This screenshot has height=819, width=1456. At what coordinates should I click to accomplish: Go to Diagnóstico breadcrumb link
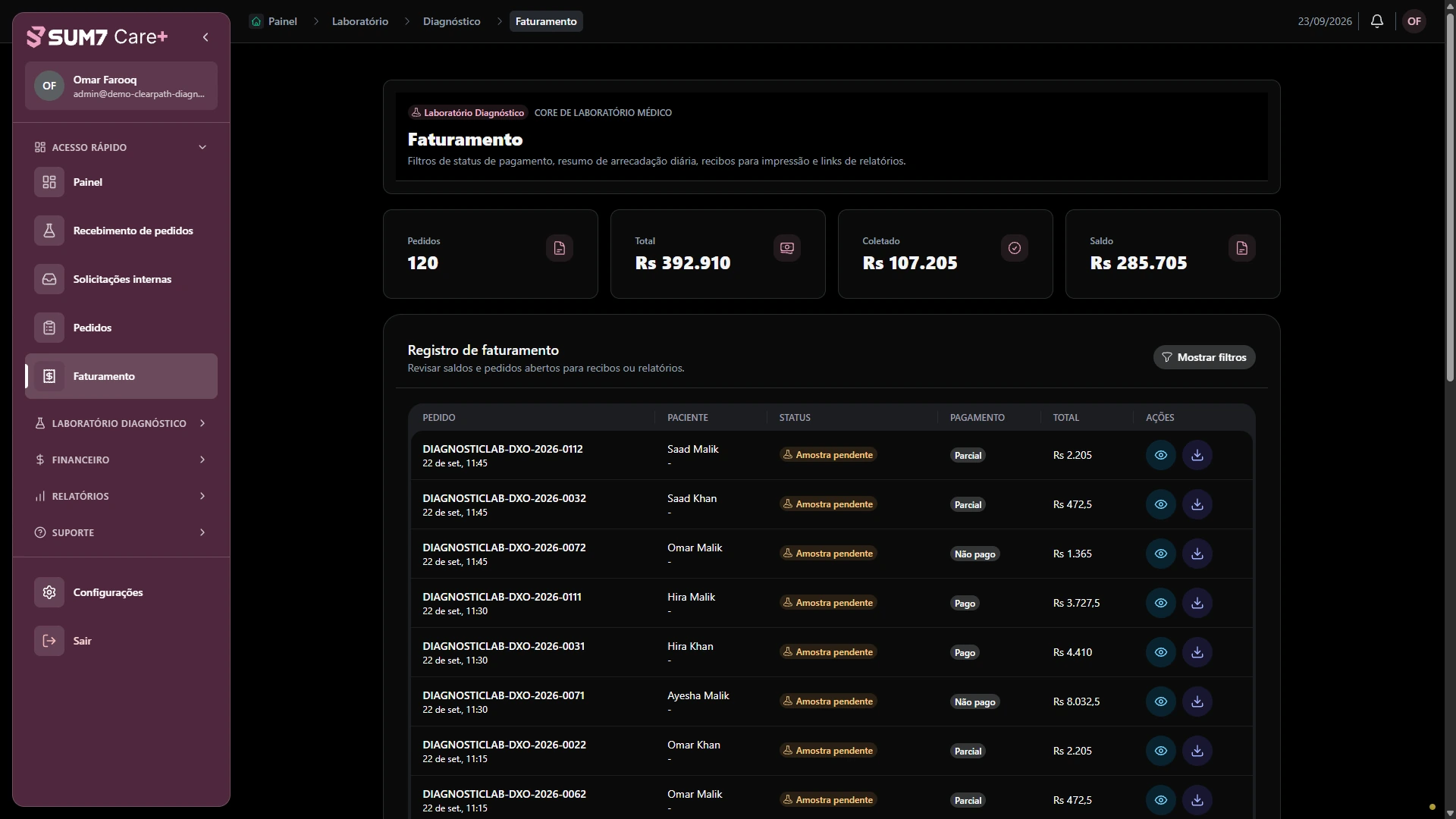click(452, 21)
